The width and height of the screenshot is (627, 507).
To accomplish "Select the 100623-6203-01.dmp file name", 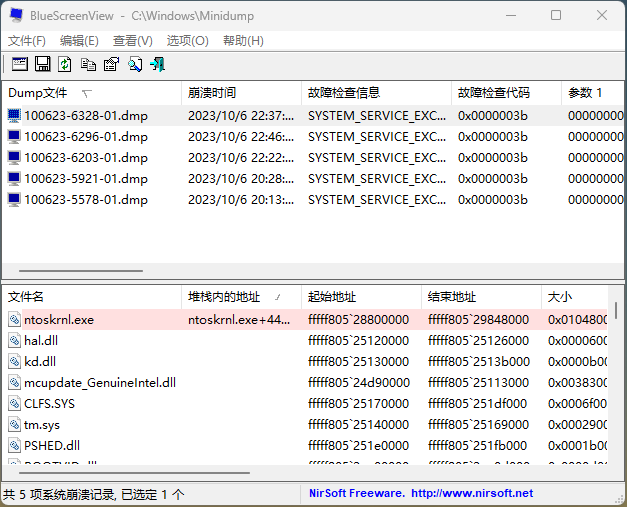I will 86,158.
